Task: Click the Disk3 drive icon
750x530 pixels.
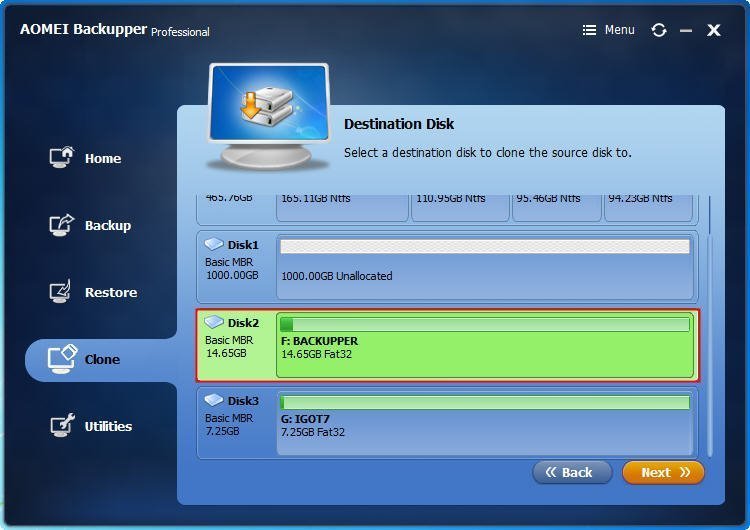Action: pos(214,399)
